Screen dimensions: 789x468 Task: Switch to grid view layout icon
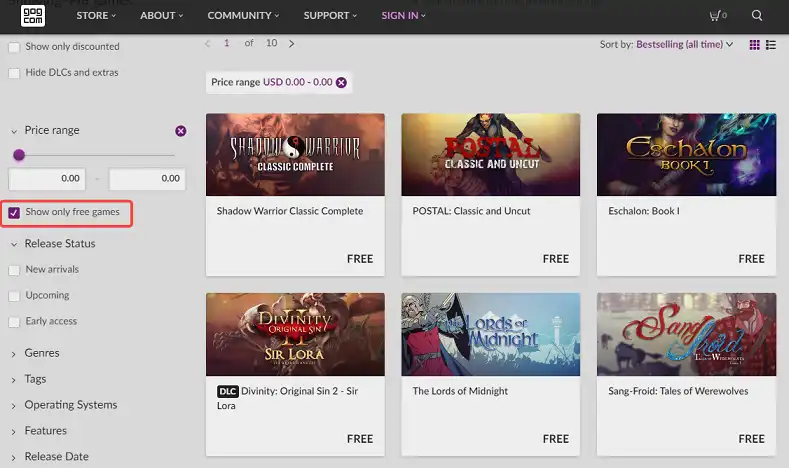tap(754, 45)
